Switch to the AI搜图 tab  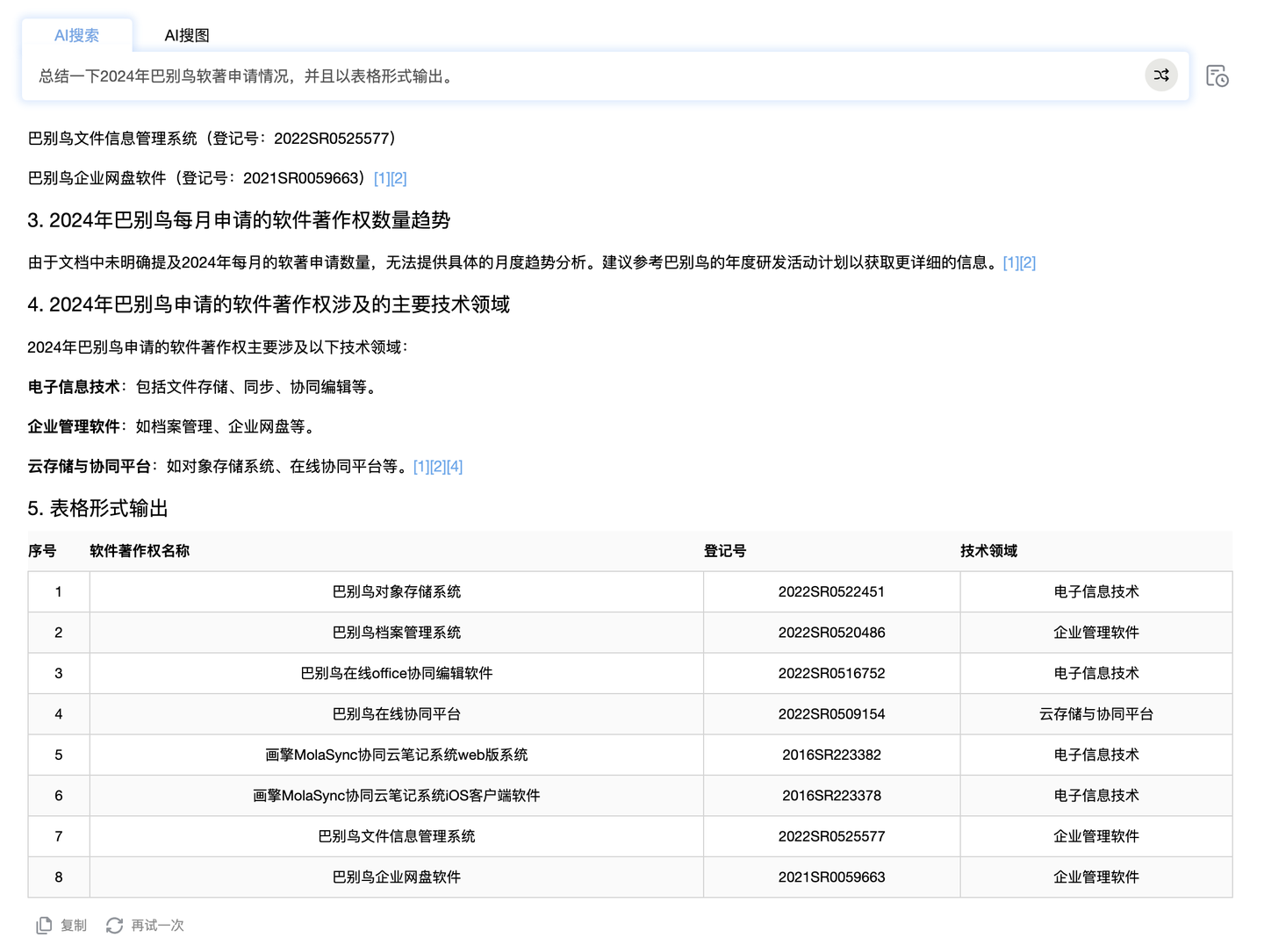[187, 35]
